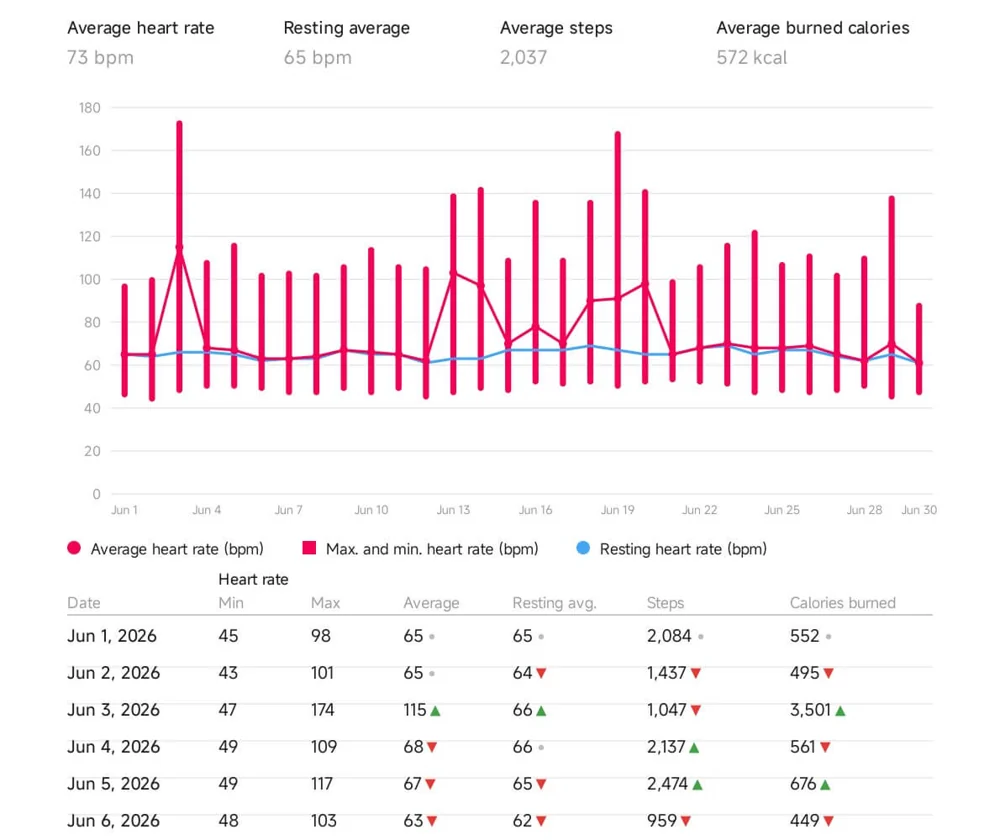The width and height of the screenshot is (1000, 840).
Task: Click the Jun 13 x-axis label
Action: point(453,510)
